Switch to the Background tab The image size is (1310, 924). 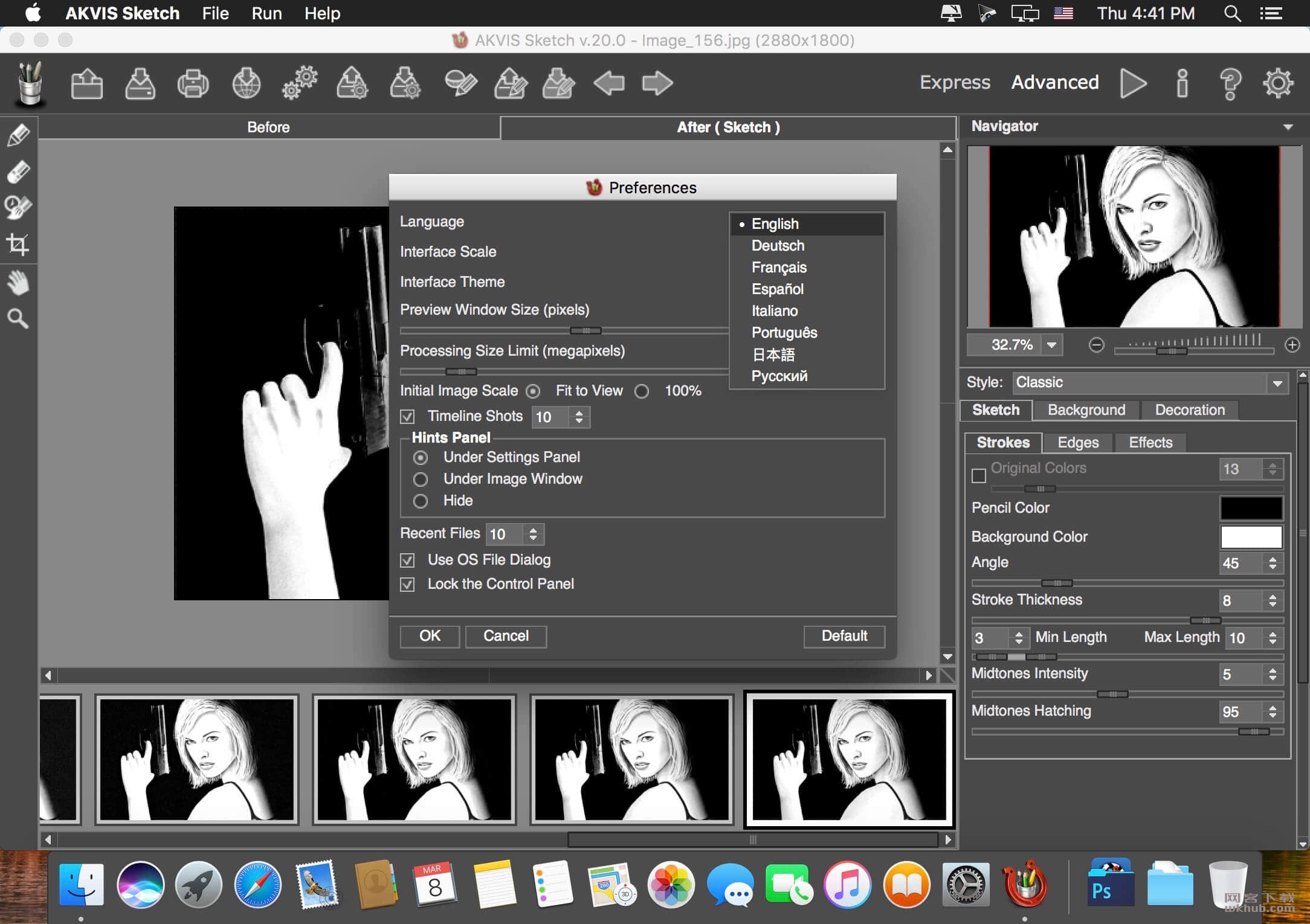(x=1086, y=410)
